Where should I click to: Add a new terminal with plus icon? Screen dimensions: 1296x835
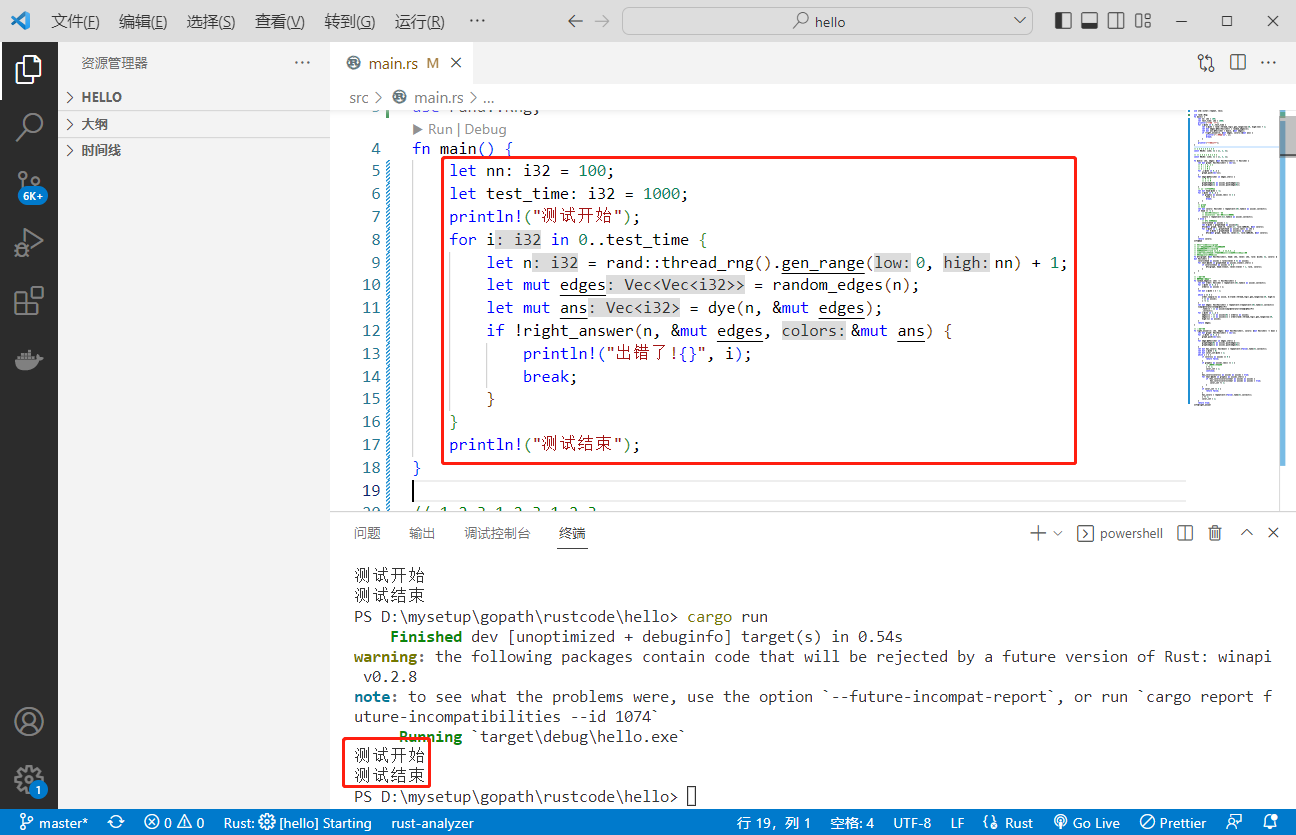coord(1038,533)
